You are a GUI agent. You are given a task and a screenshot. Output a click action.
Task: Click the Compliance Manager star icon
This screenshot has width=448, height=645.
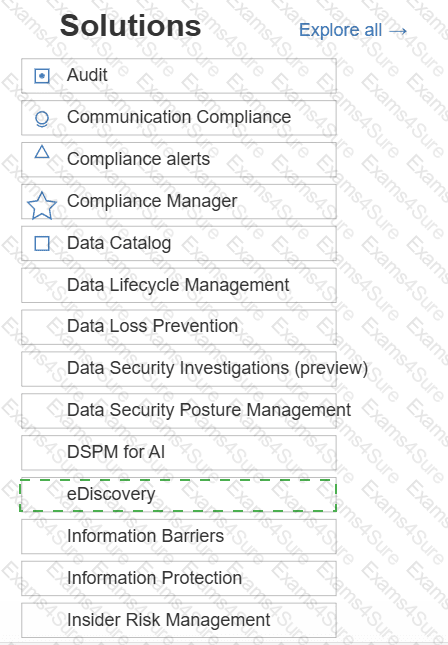[x=42, y=205]
